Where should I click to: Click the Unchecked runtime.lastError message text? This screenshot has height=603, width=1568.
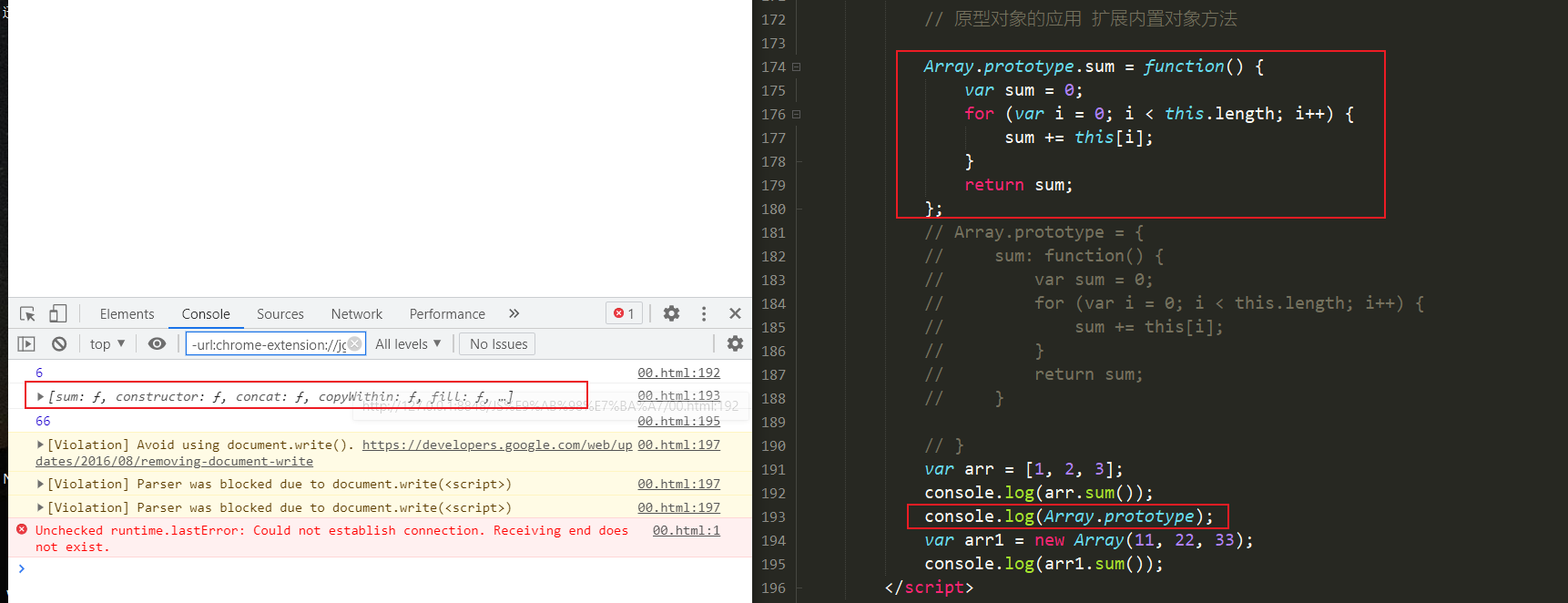tap(331, 538)
